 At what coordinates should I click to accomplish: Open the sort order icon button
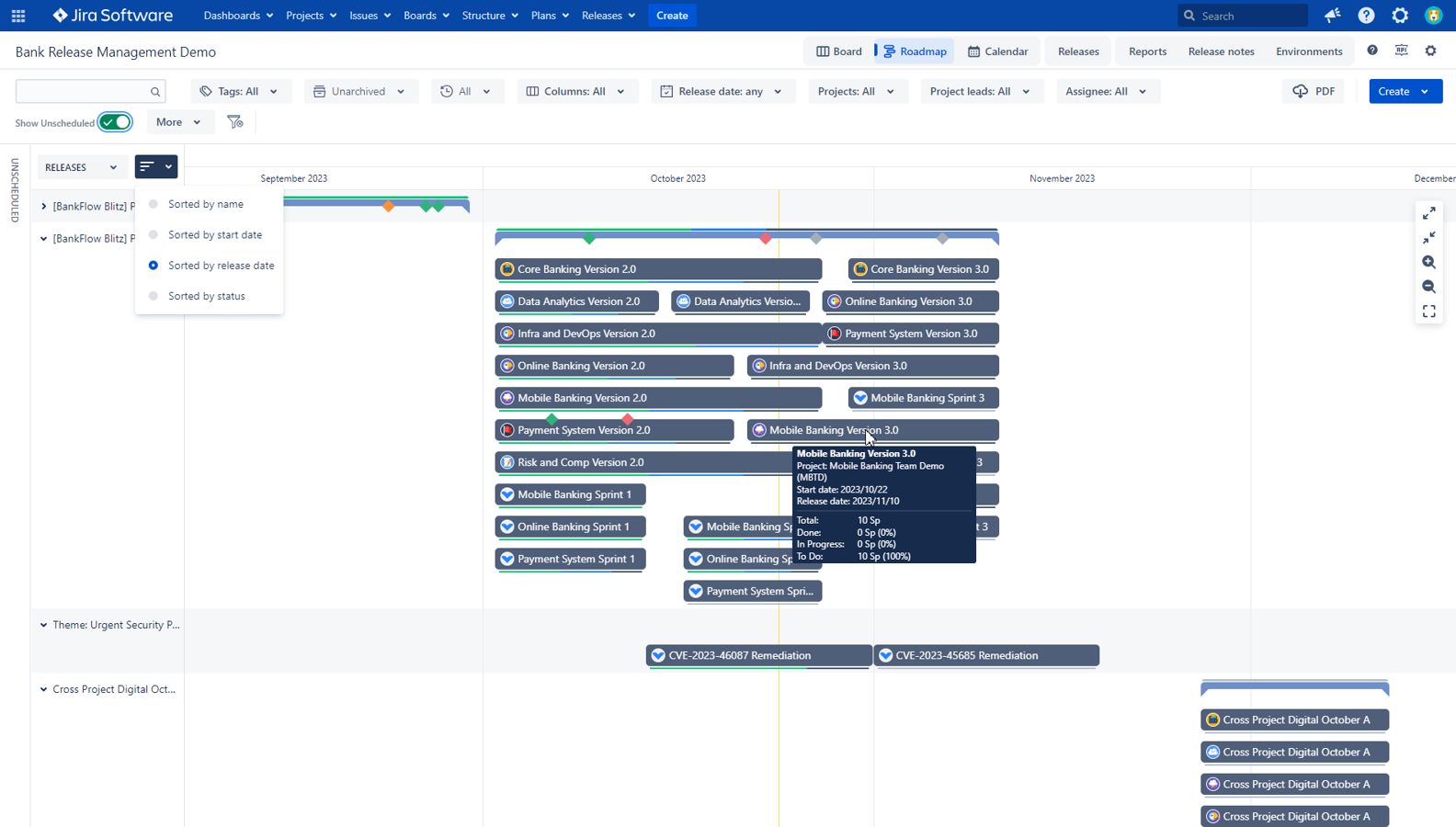point(155,166)
